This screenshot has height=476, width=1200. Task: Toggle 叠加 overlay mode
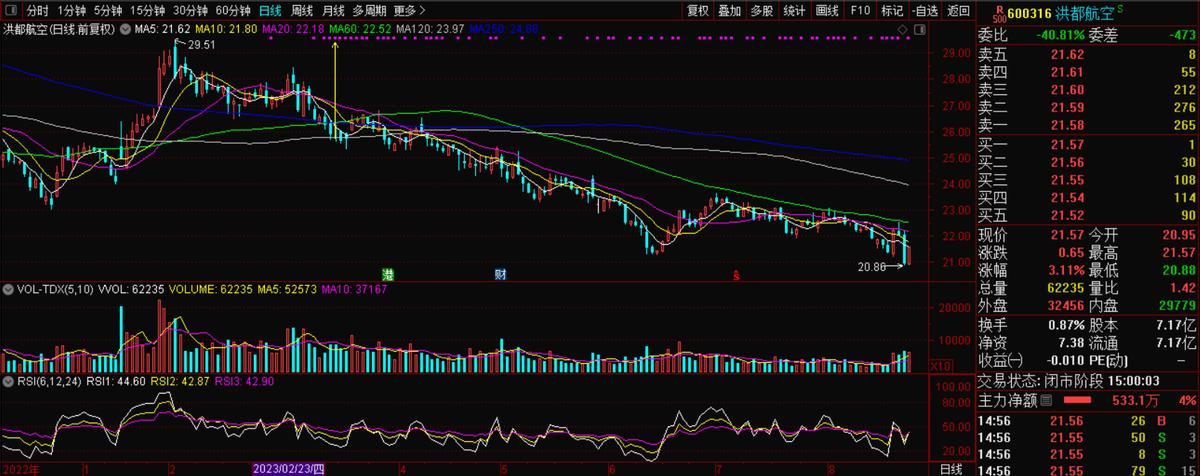click(729, 11)
